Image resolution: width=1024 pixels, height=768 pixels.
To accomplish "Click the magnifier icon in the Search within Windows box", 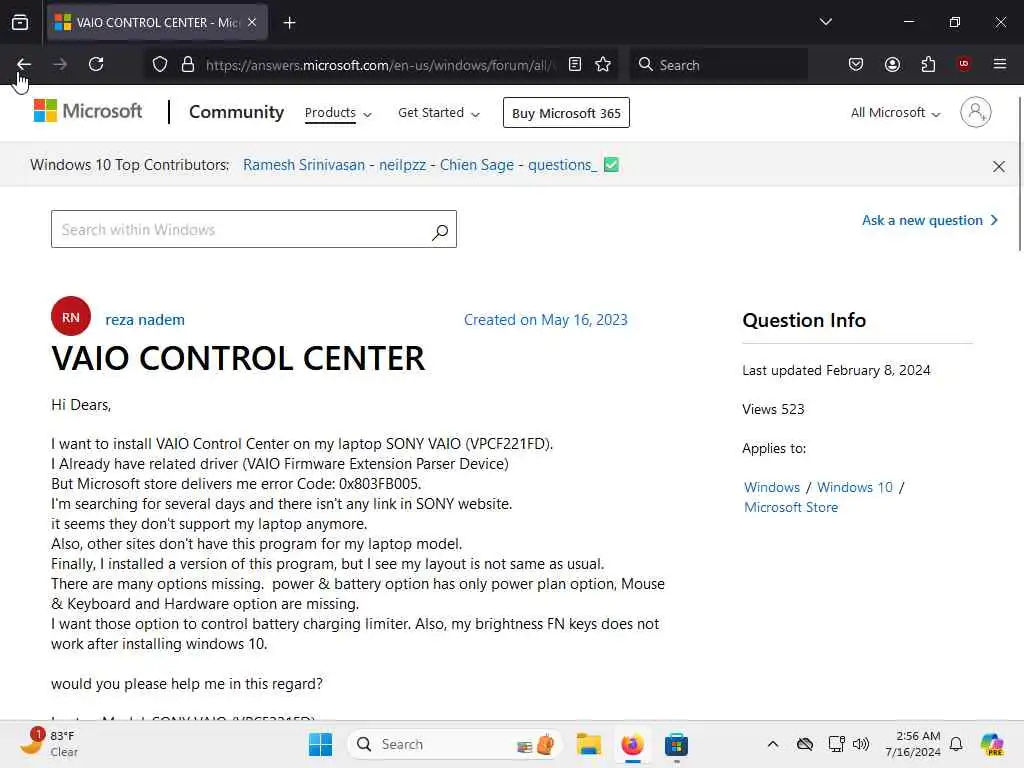I will pyautogui.click(x=440, y=231).
